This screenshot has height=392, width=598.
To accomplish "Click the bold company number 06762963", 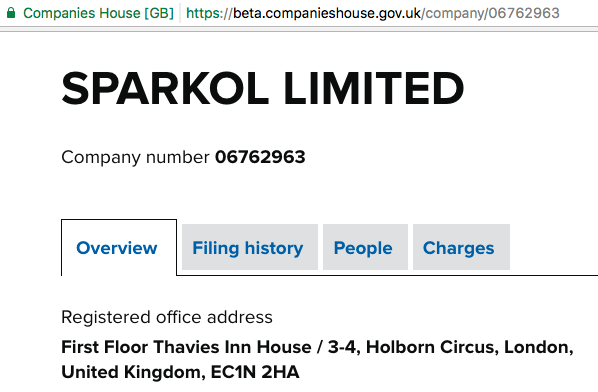I will point(260,157).
